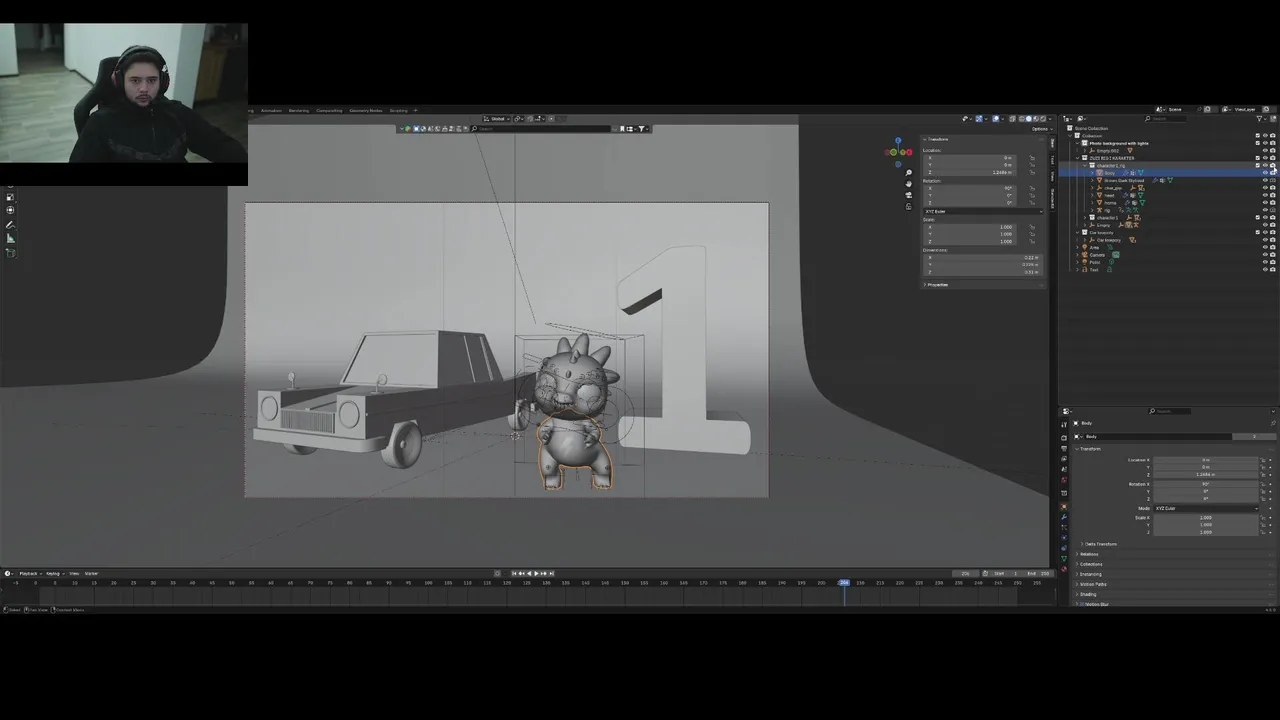Open the View Layer properties tab
1280x720 pixels.
pos(1064,459)
